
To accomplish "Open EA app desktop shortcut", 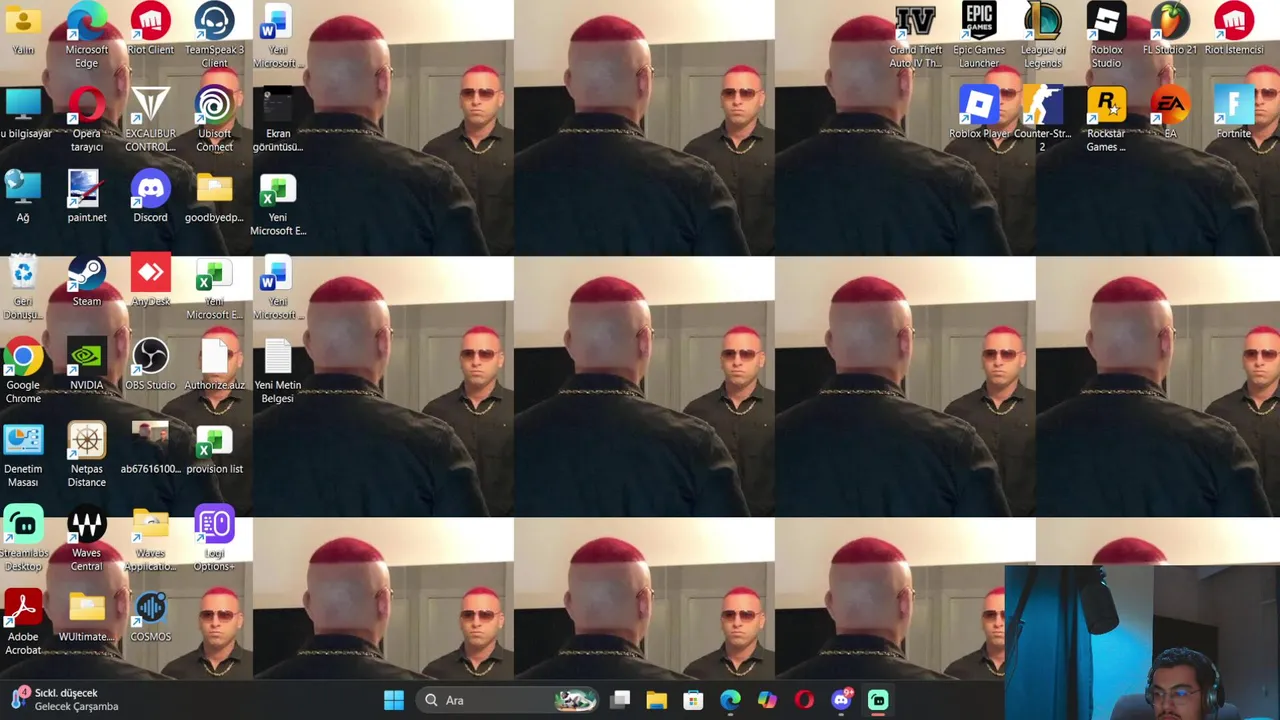I will 1170,112.
